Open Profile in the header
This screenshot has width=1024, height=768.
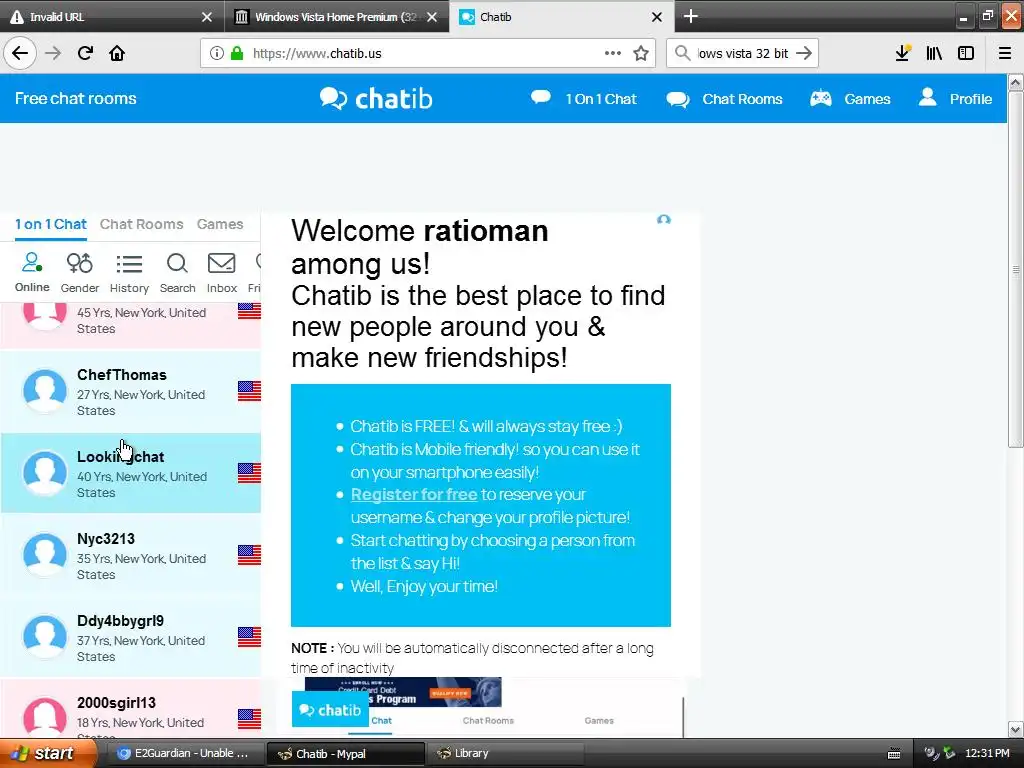coord(955,99)
